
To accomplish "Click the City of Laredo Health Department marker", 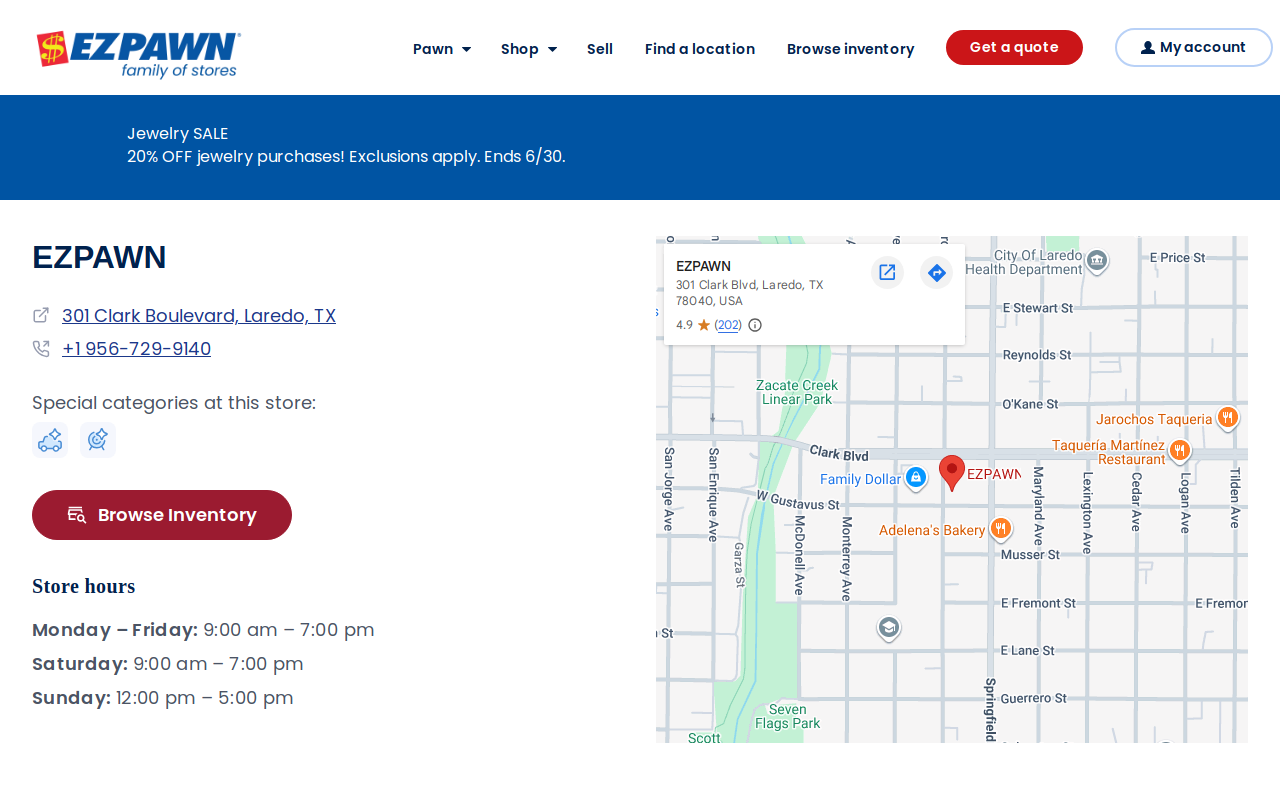I will tap(1097, 261).
